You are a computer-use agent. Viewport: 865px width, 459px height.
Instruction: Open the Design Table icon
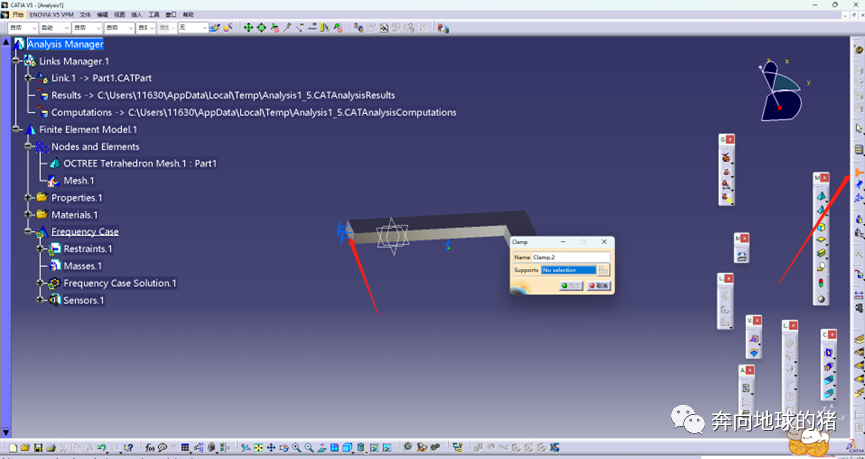coord(185,447)
